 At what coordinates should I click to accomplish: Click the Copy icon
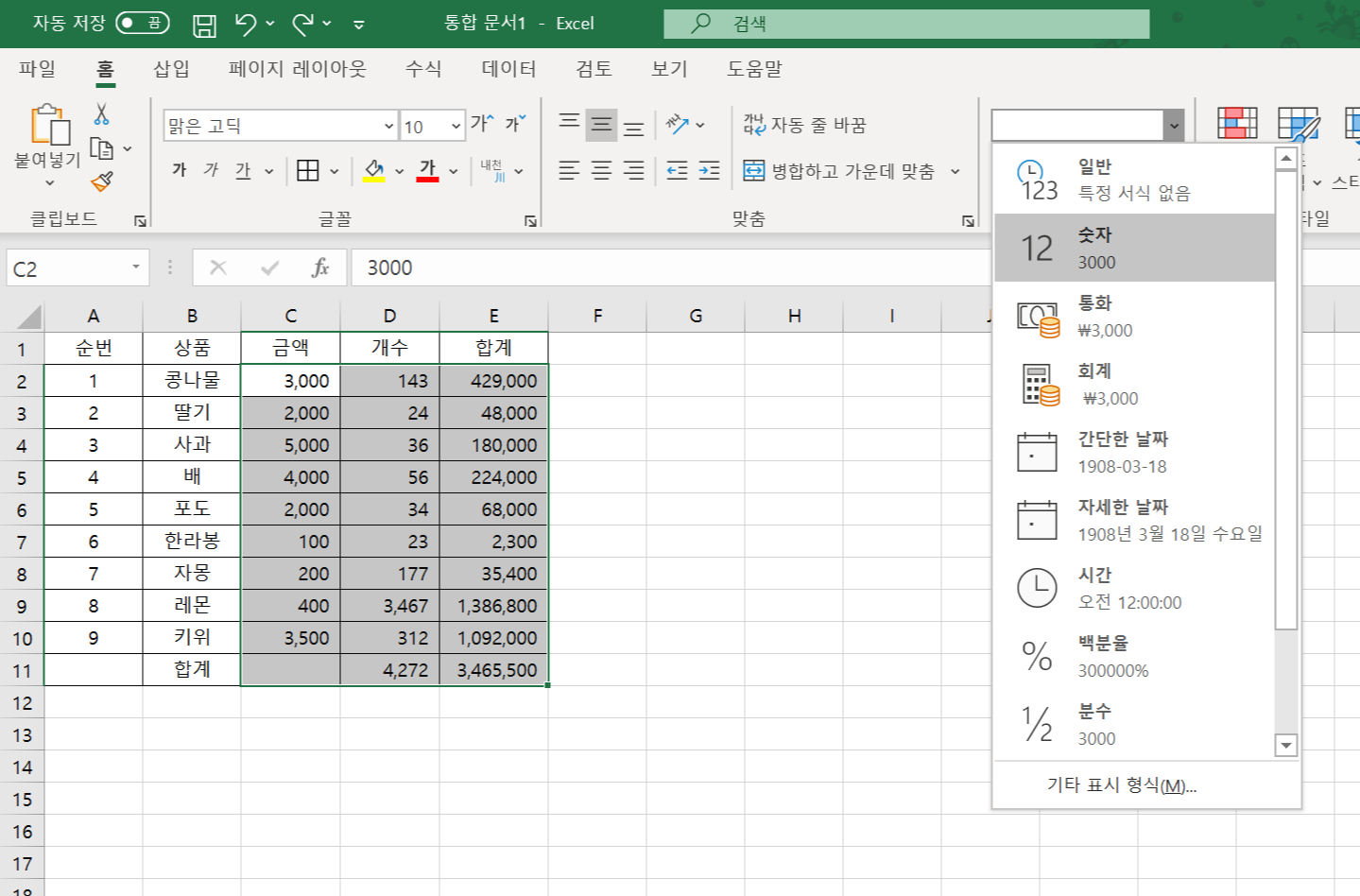pyautogui.click(x=101, y=148)
